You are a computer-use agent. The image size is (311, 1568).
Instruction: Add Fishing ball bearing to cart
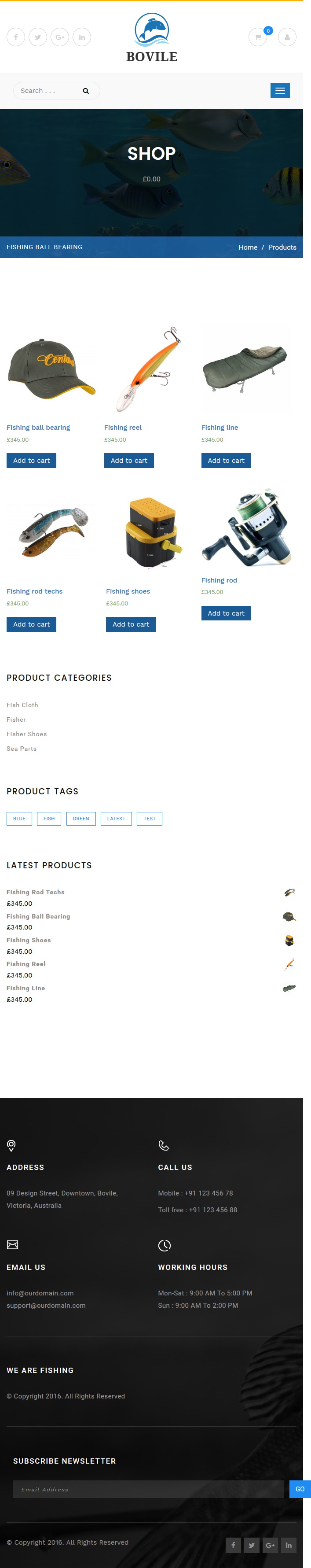tap(32, 461)
